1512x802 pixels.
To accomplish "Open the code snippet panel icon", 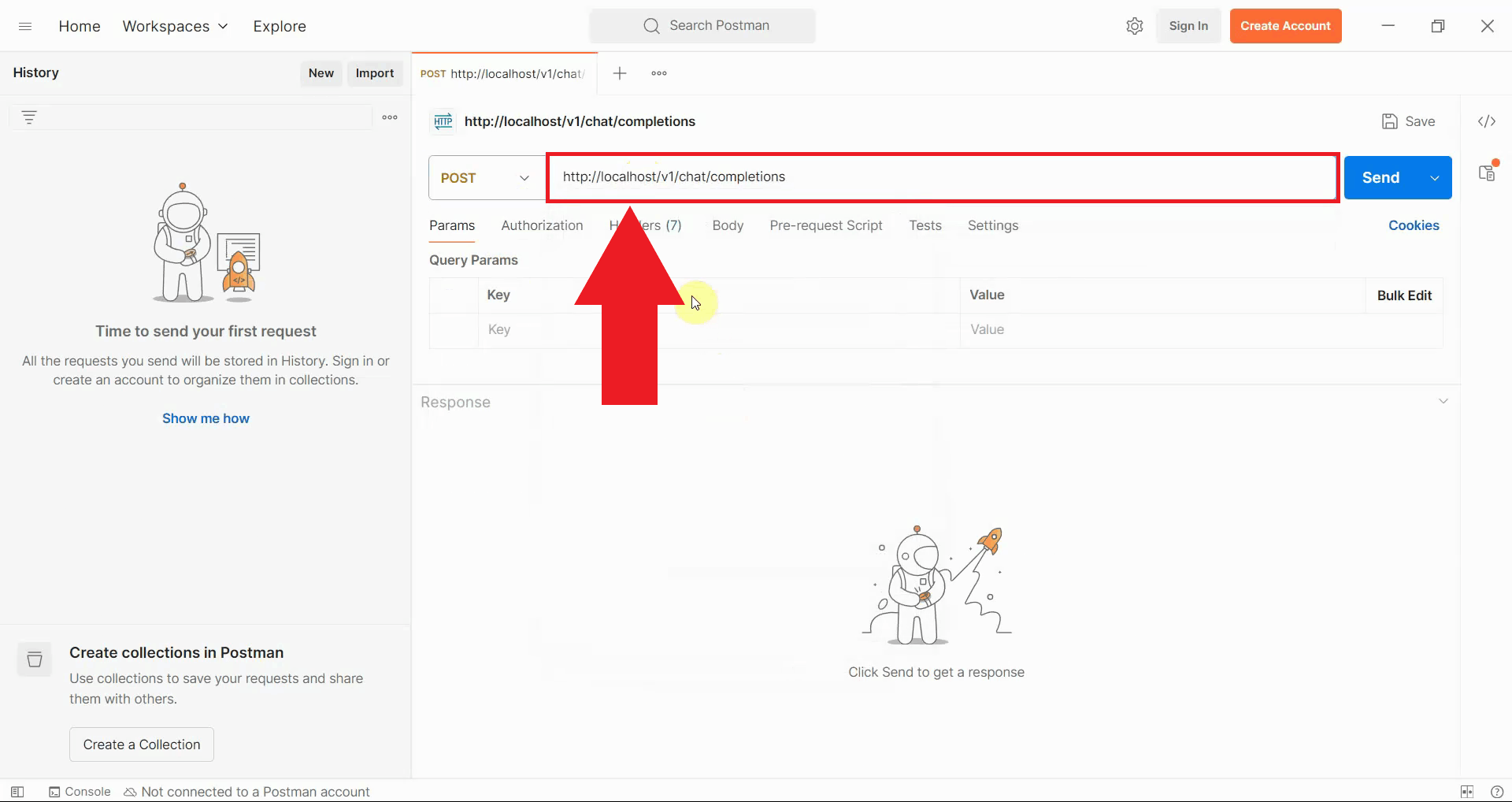I will 1486,121.
